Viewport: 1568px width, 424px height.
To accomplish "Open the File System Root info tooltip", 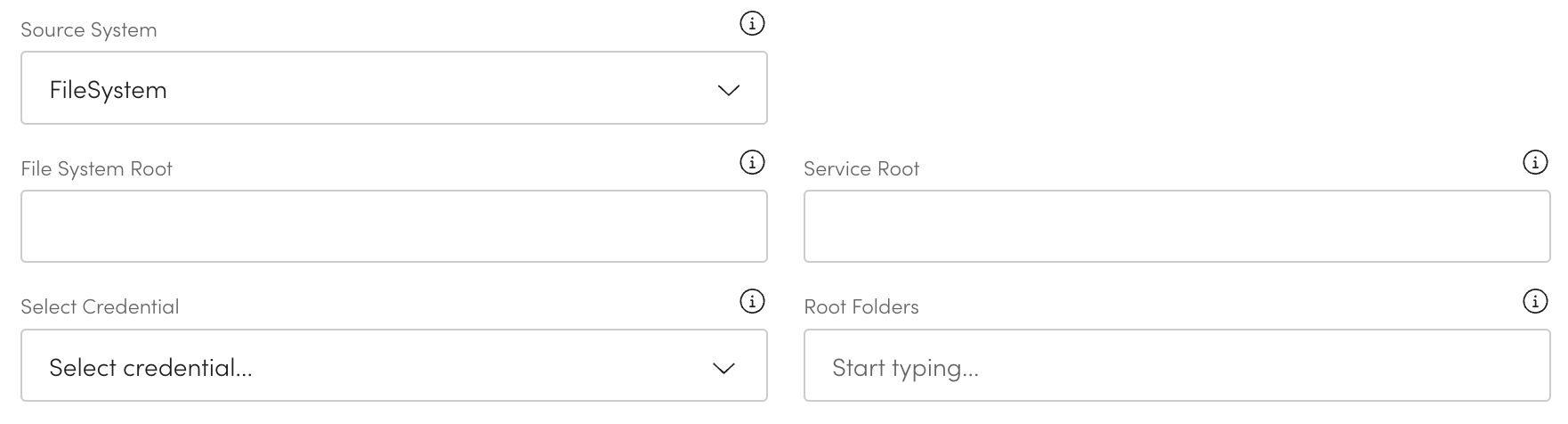I will point(752,163).
